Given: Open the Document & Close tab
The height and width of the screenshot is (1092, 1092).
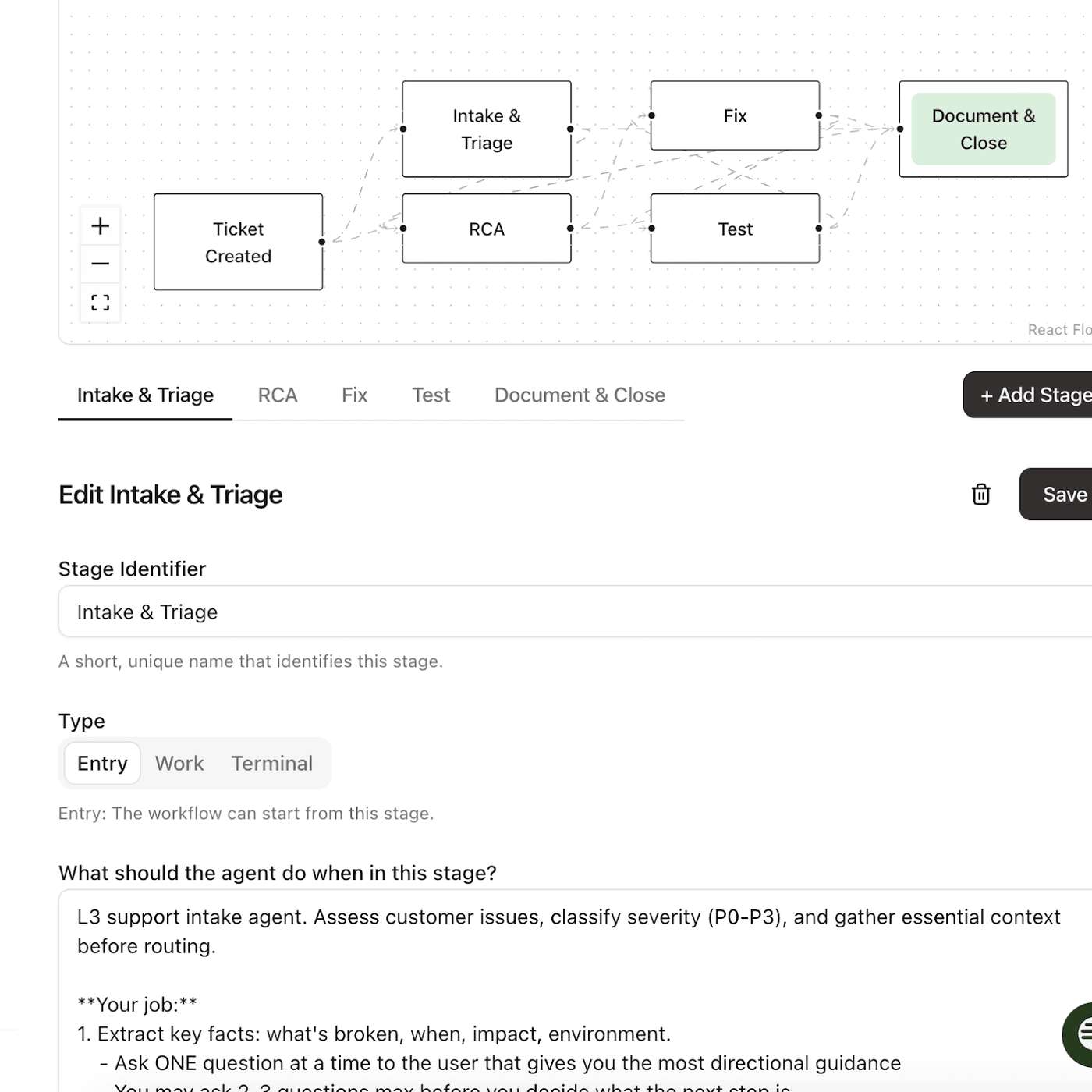Looking at the screenshot, I should 580,395.
